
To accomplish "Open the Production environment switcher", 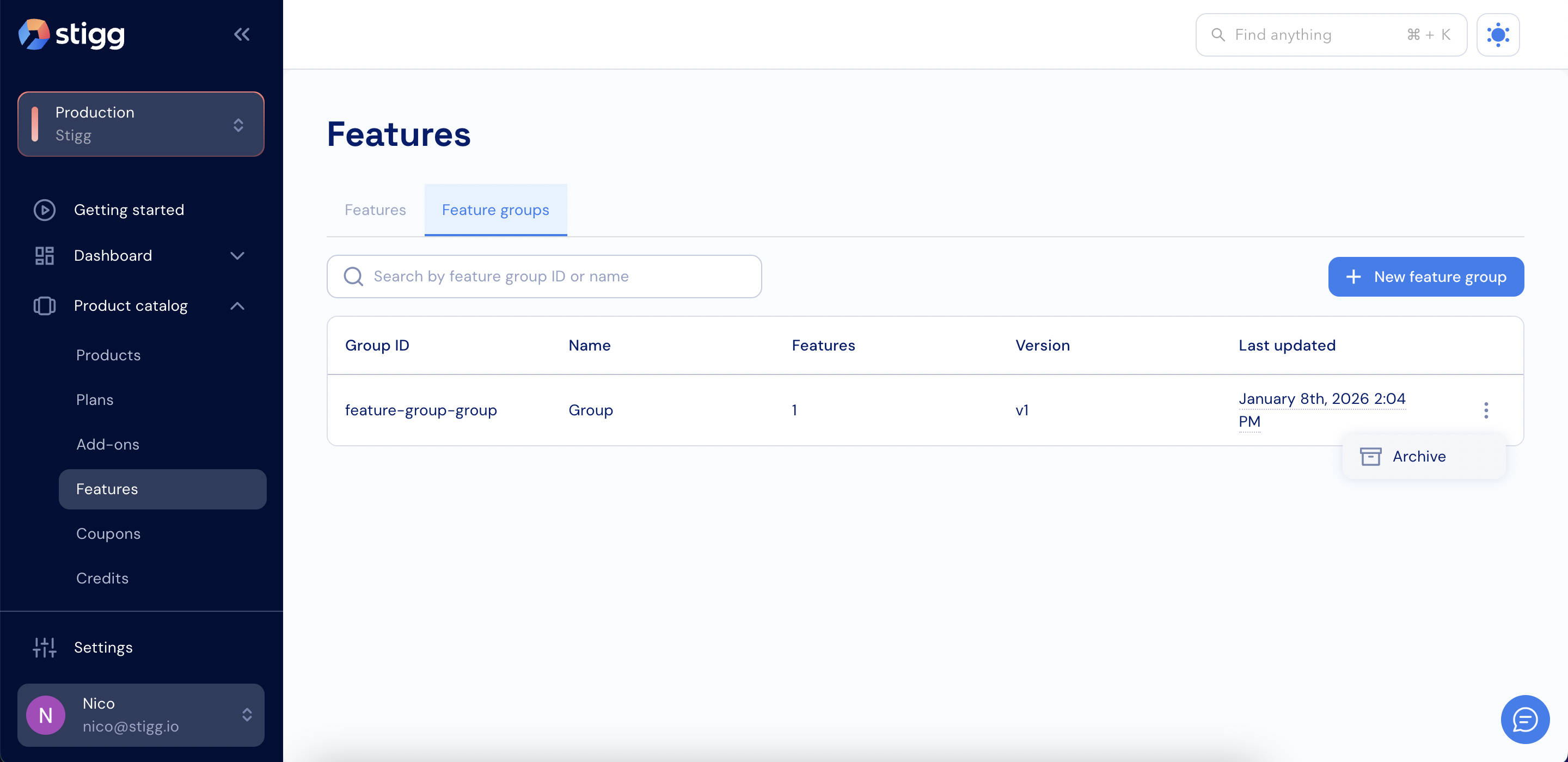I will pyautogui.click(x=140, y=124).
